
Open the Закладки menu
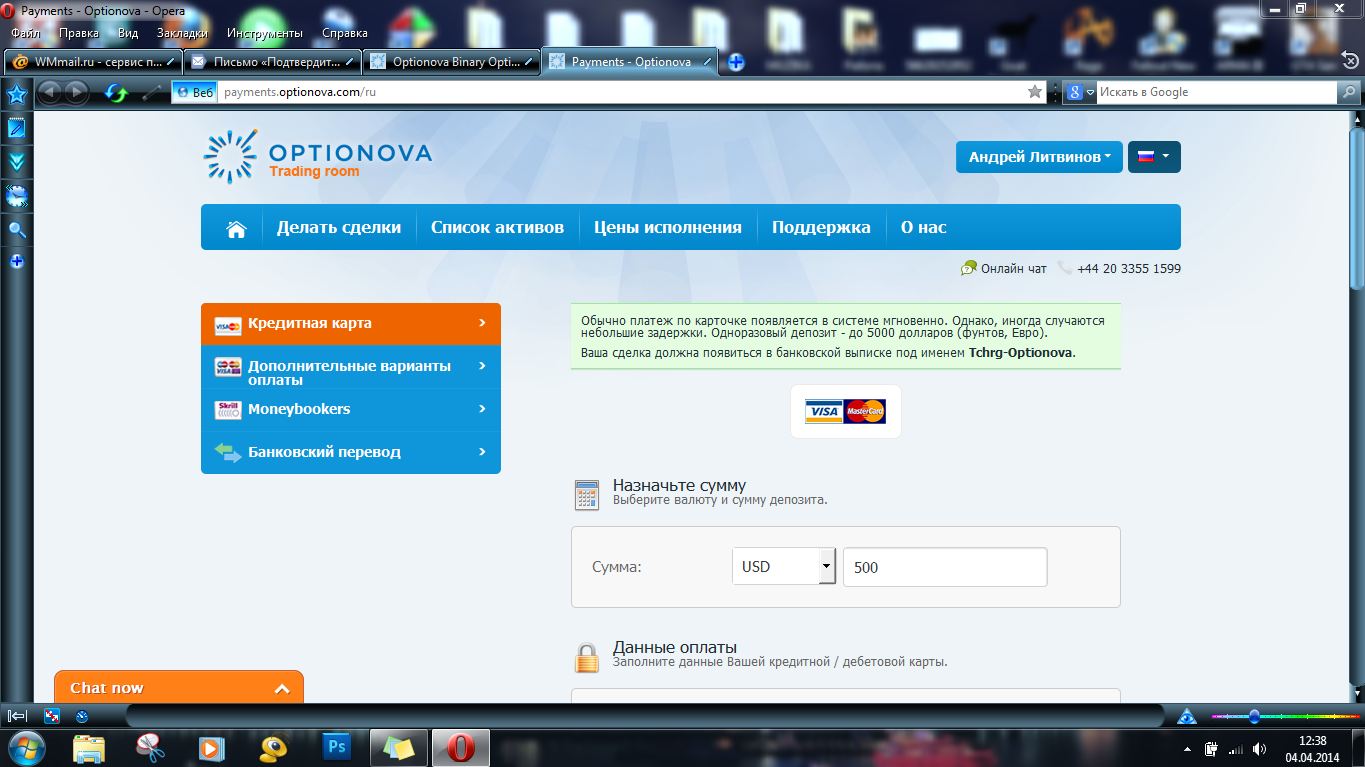(182, 33)
